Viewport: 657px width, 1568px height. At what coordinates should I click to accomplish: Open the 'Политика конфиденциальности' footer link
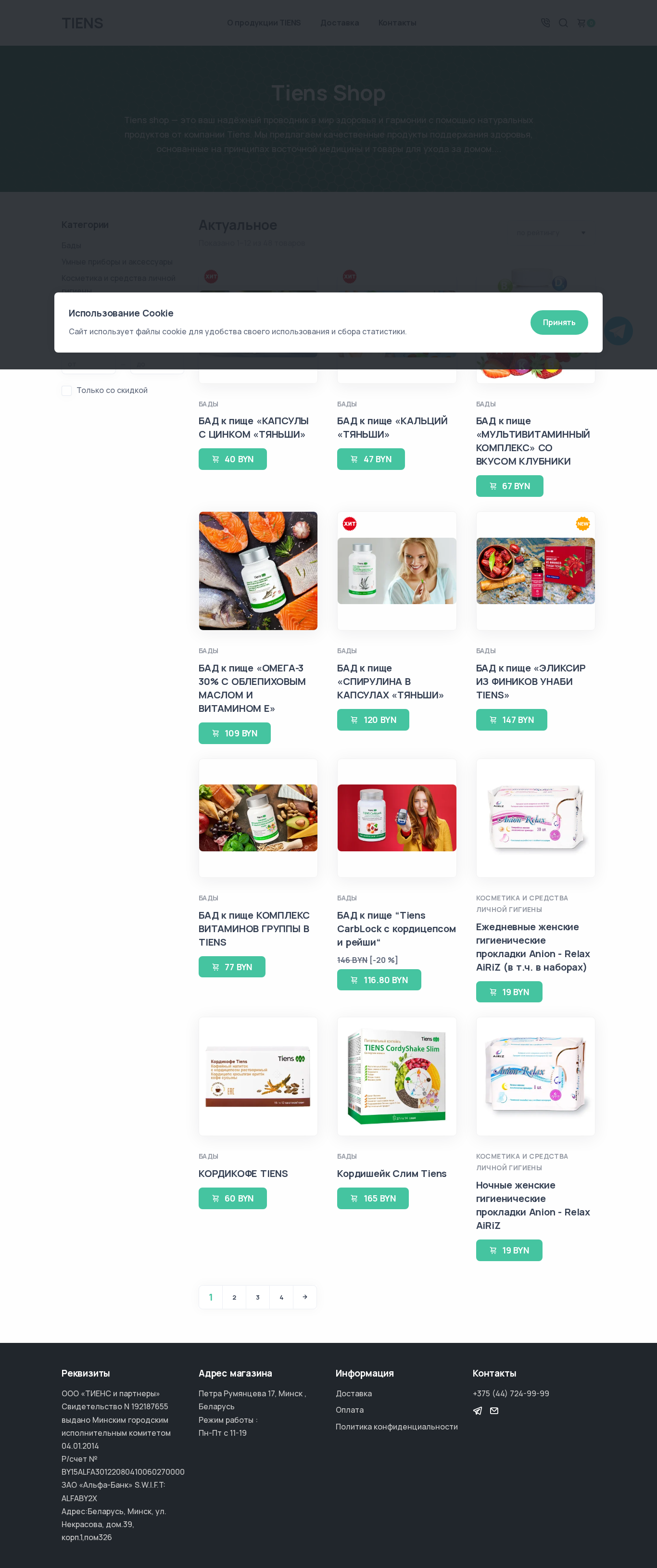(396, 1426)
